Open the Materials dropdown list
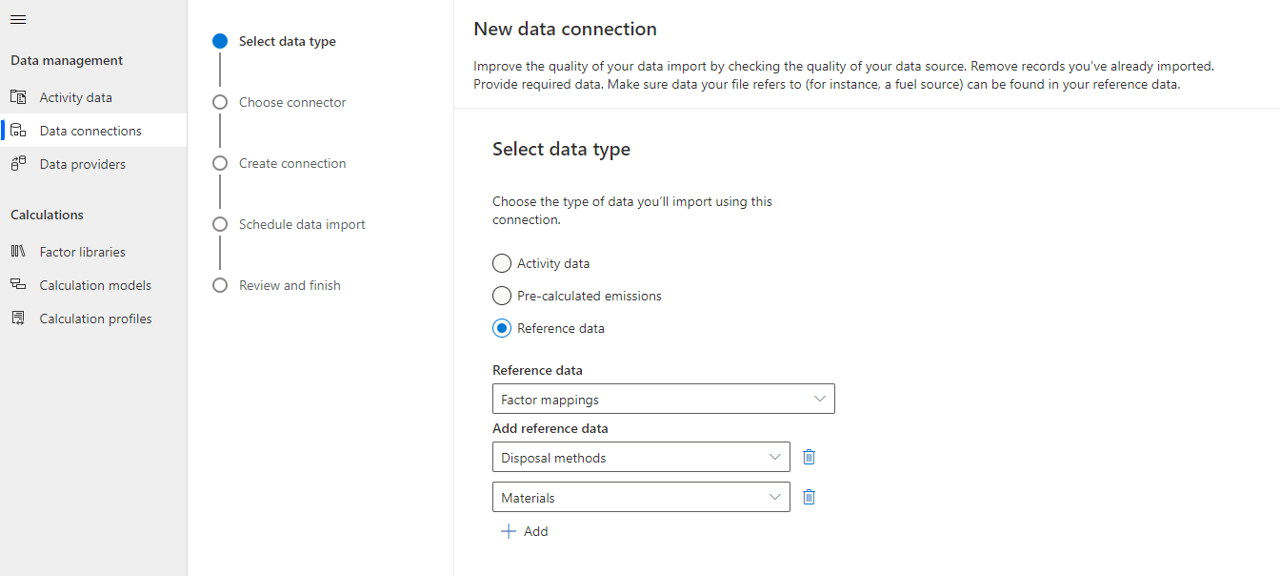The width and height of the screenshot is (1280, 576). 641,497
